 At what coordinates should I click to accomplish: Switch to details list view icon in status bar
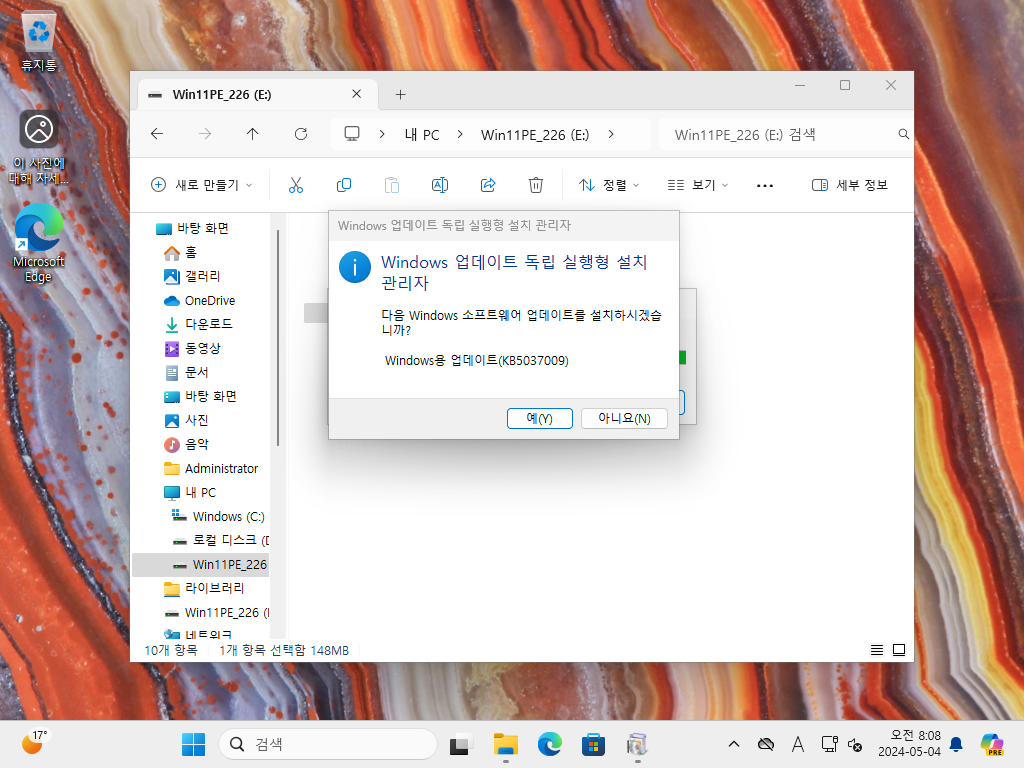click(x=877, y=650)
